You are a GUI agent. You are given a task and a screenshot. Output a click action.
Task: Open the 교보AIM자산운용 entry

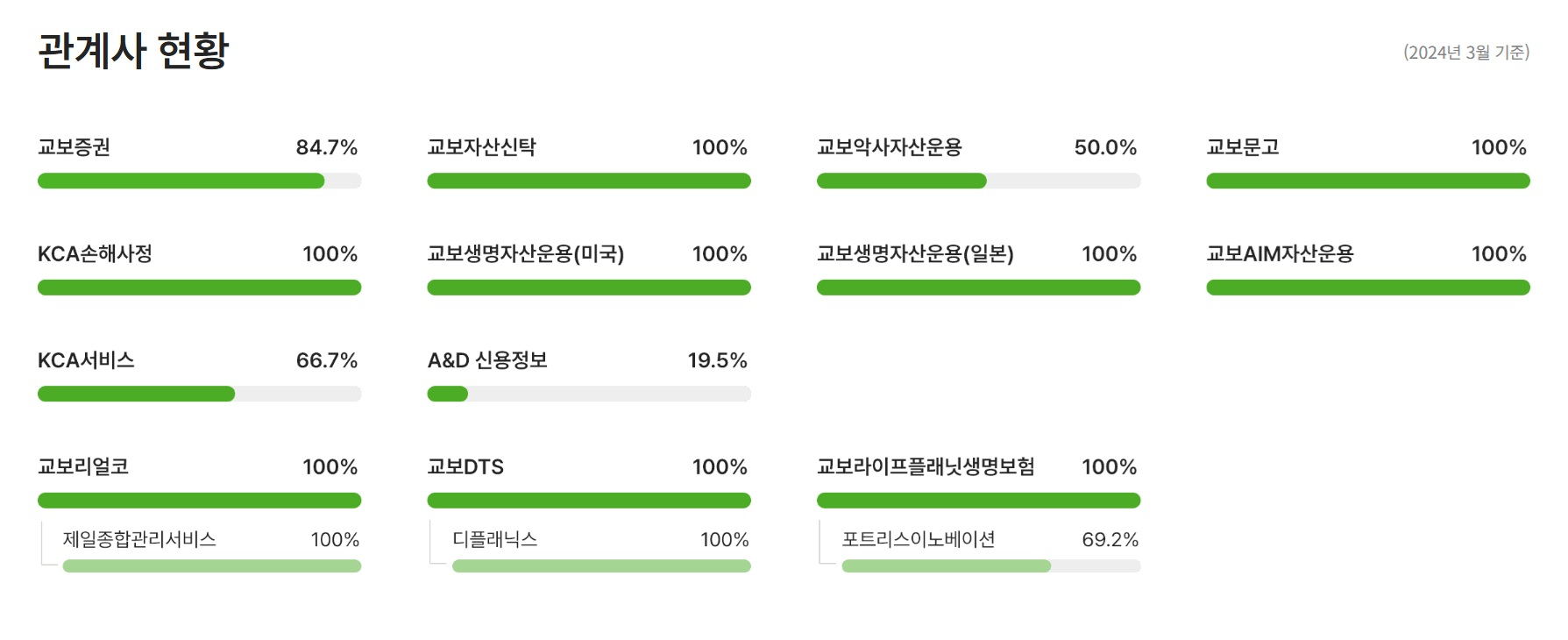coord(1280,254)
